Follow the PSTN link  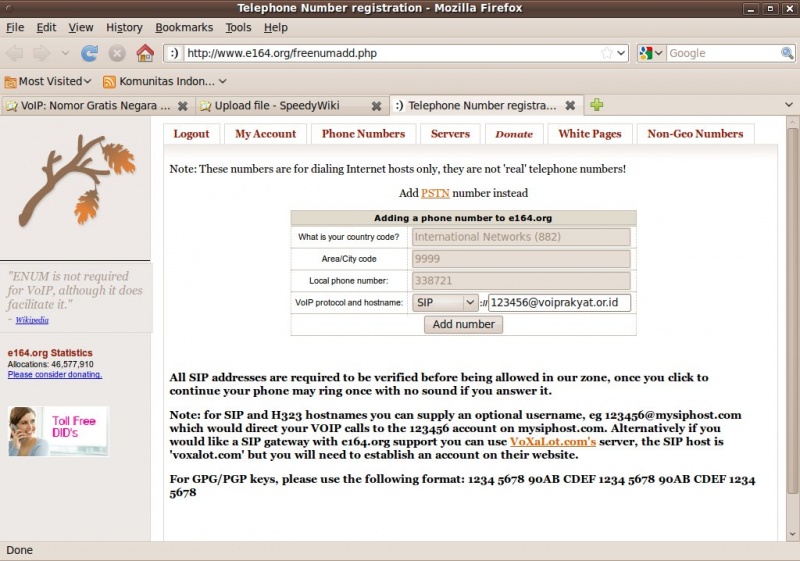coord(435,193)
